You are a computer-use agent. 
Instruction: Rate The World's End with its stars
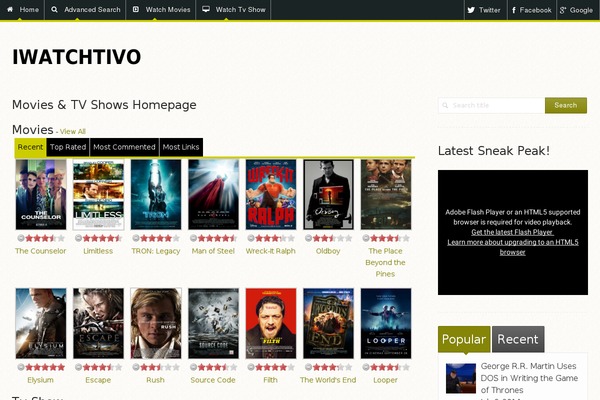(332, 367)
